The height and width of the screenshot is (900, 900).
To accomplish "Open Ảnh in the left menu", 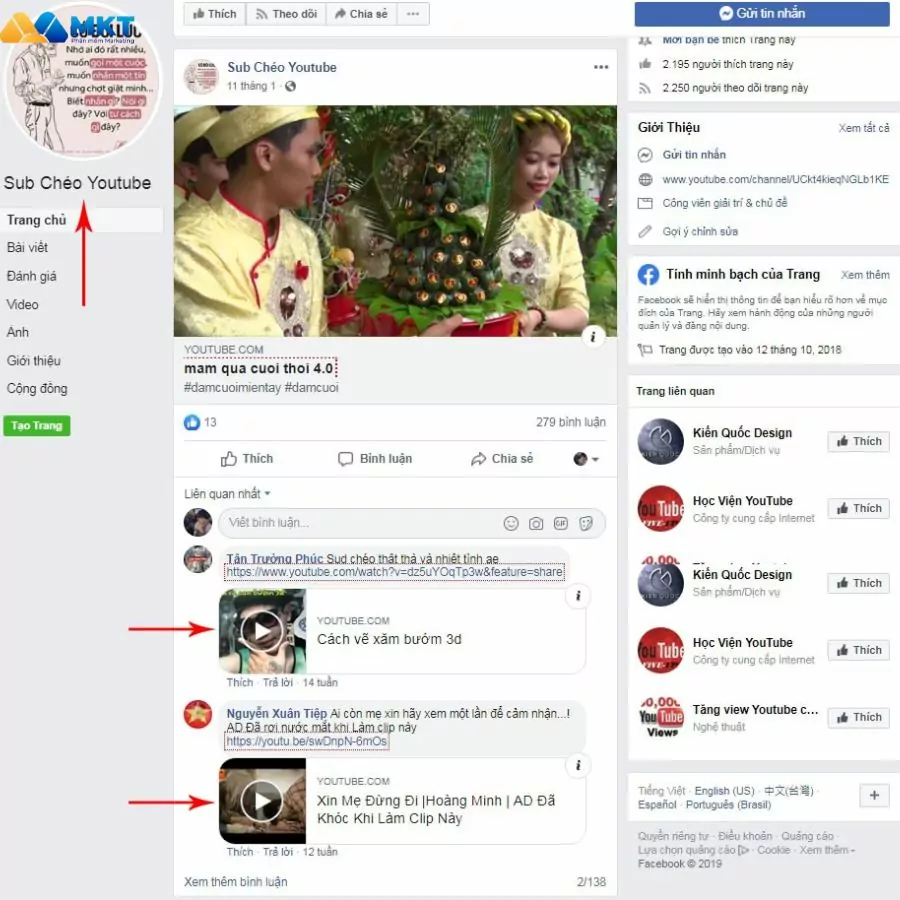I will pyautogui.click(x=18, y=332).
